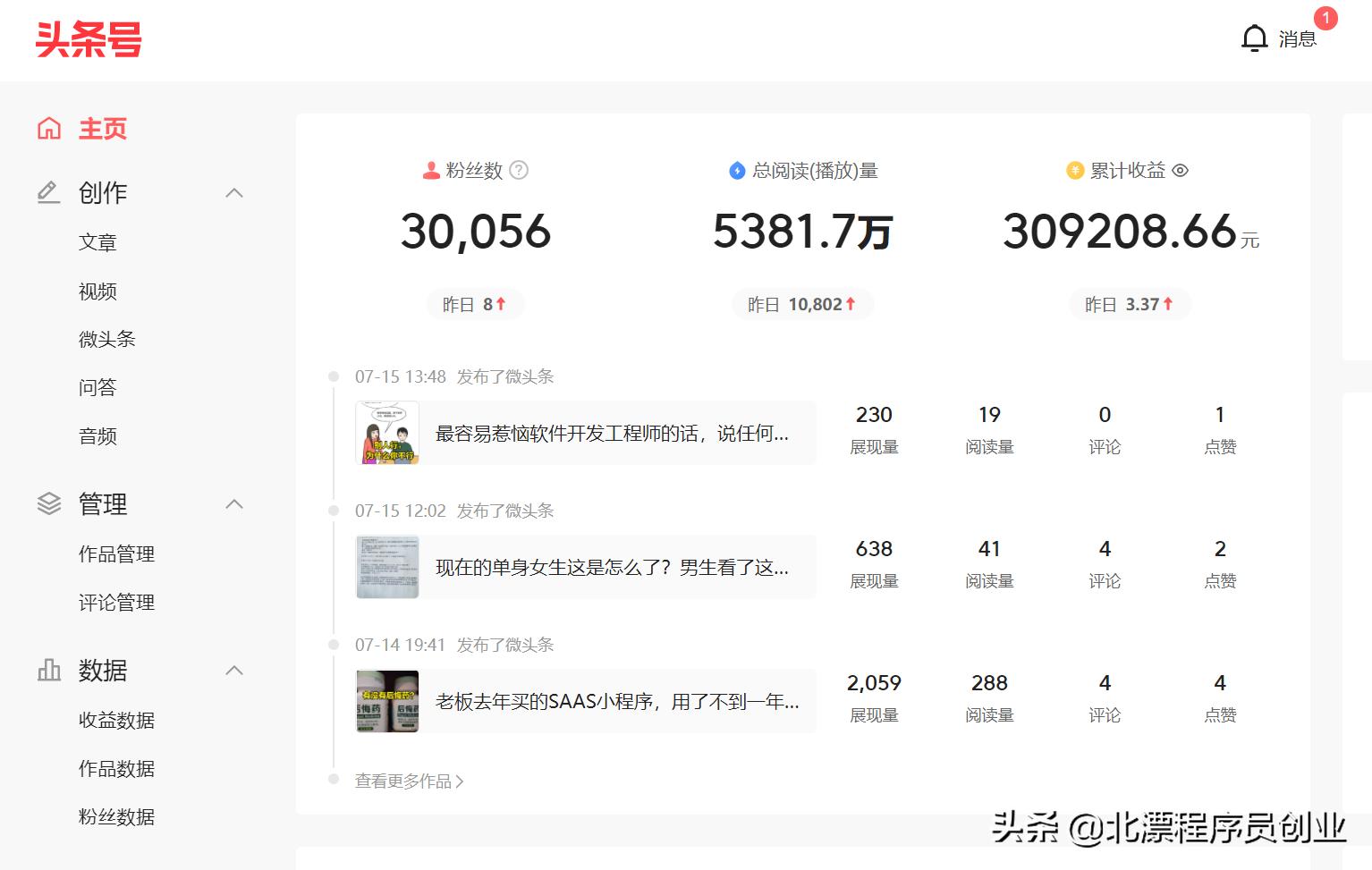This screenshot has height=870, width=1372.
Task: Click the thumbnail of the 单身女生 post
Action: click(x=387, y=567)
